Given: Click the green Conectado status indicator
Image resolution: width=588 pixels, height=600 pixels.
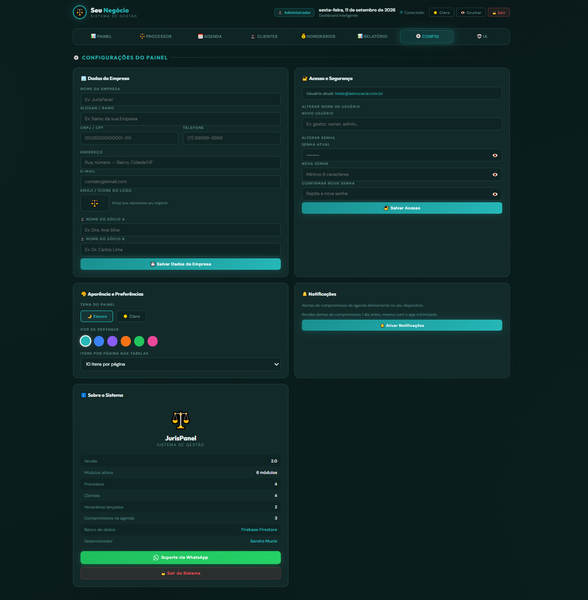Looking at the screenshot, I should coord(412,13).
